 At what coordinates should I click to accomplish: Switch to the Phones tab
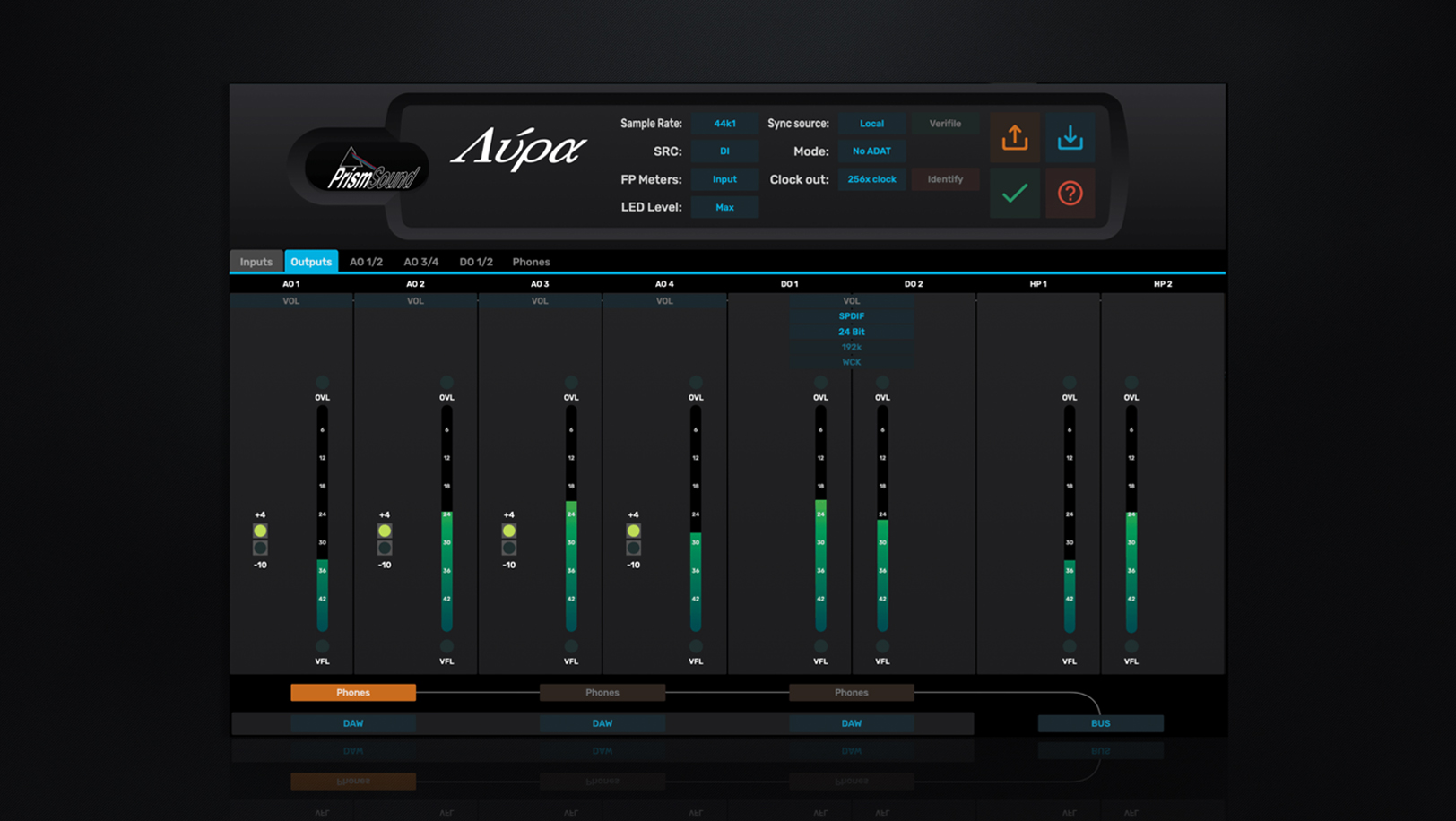point(532,262)
